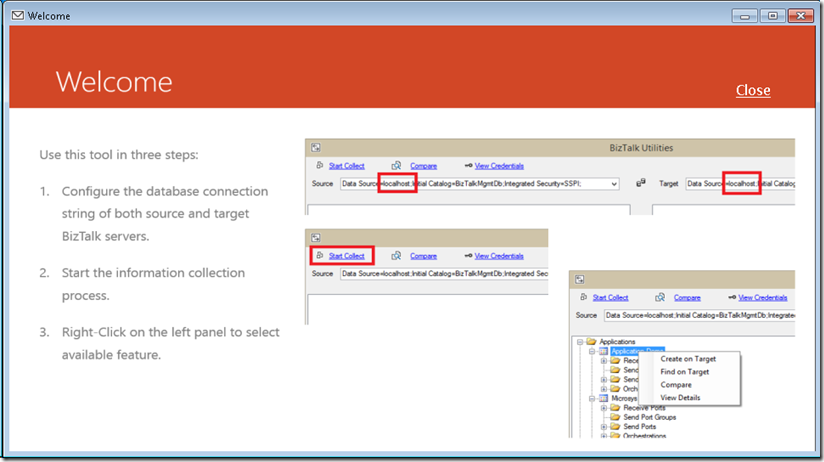Click the Close link in the orange header
Image resolution: width=824 pixels, height=462 pixels.
pos(753,90)
